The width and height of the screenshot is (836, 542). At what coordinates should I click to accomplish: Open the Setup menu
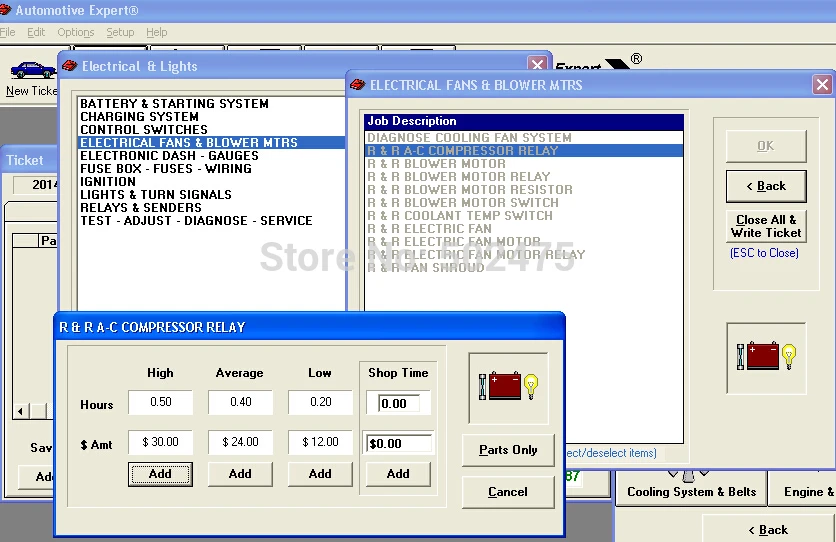[120, 32]
